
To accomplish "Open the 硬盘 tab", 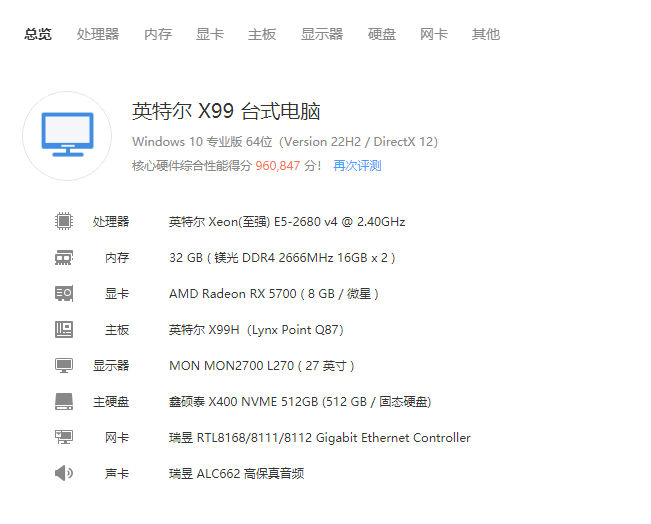I will click(x=382, y=34).
